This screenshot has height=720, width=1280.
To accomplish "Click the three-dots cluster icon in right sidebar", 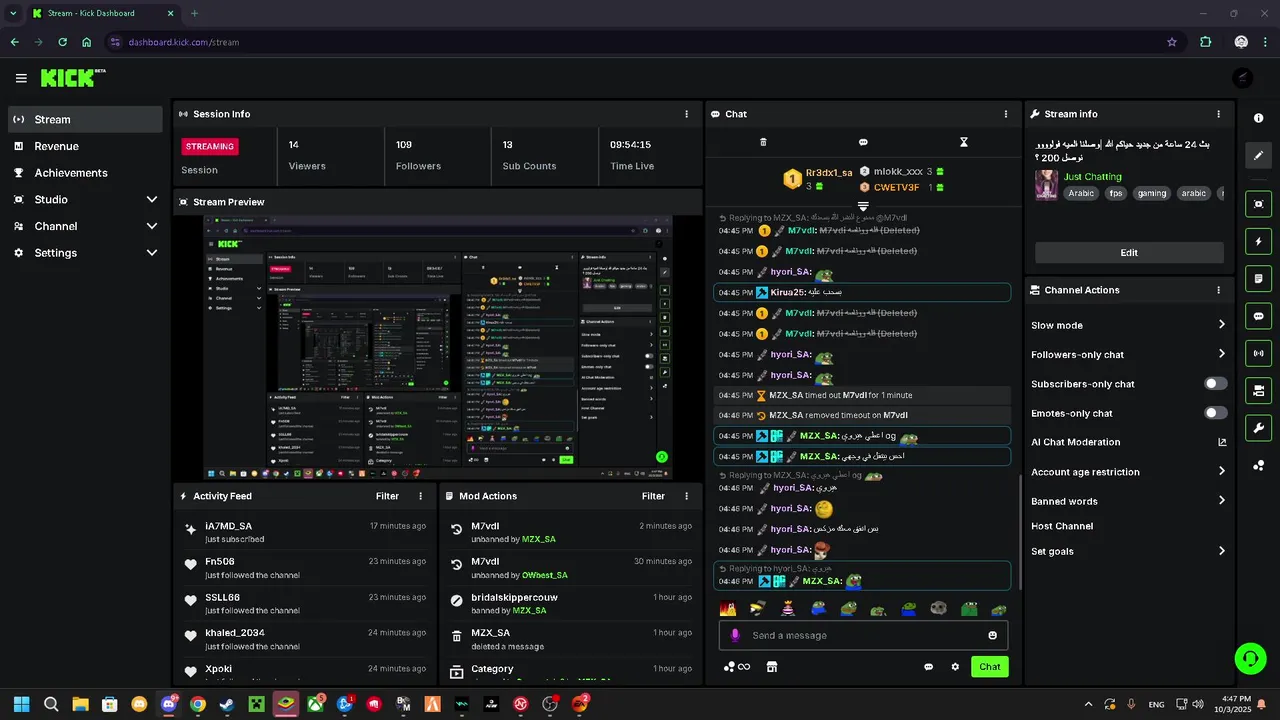I will click(x=1258, y=466).
